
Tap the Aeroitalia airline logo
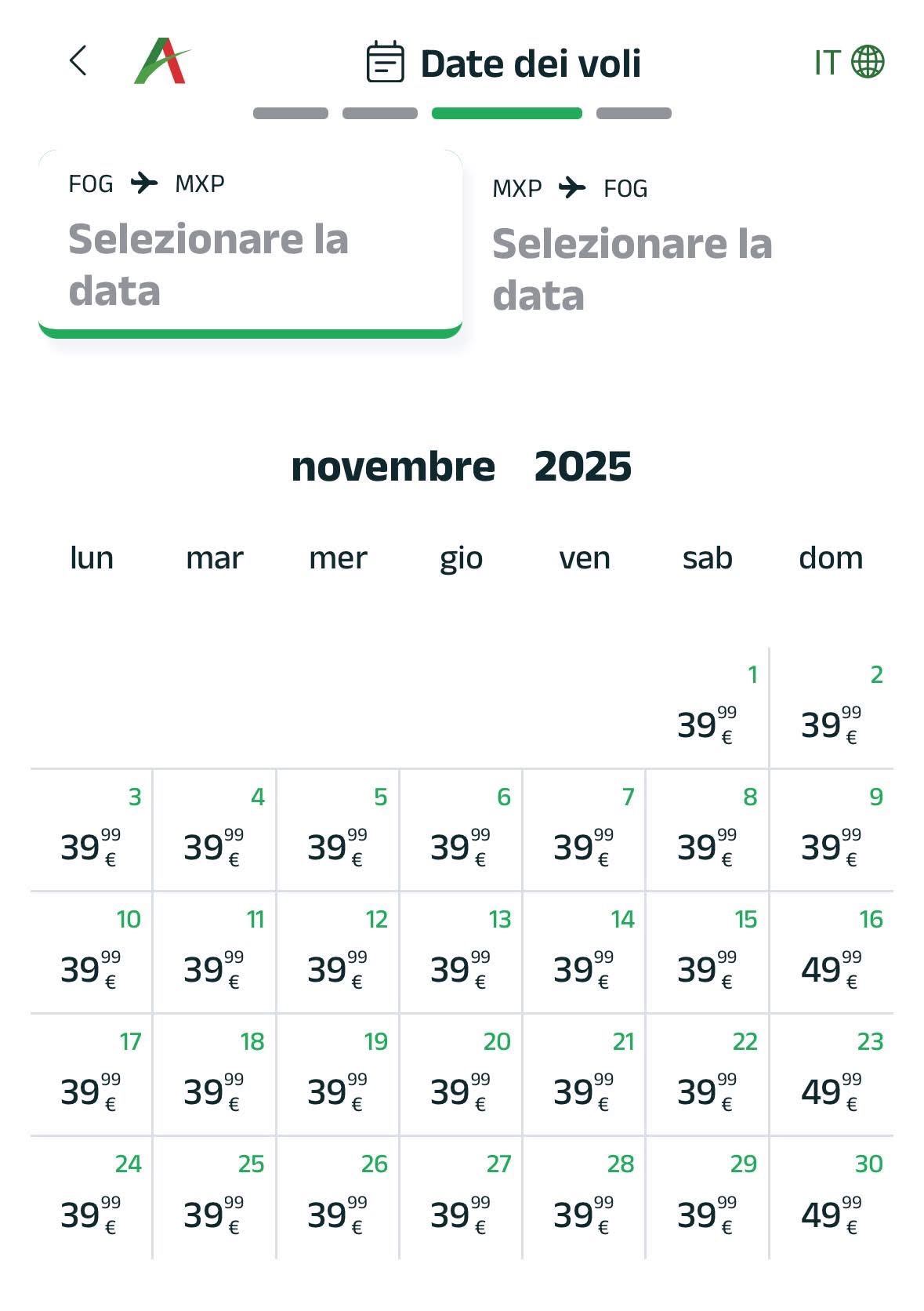[162, 61]
